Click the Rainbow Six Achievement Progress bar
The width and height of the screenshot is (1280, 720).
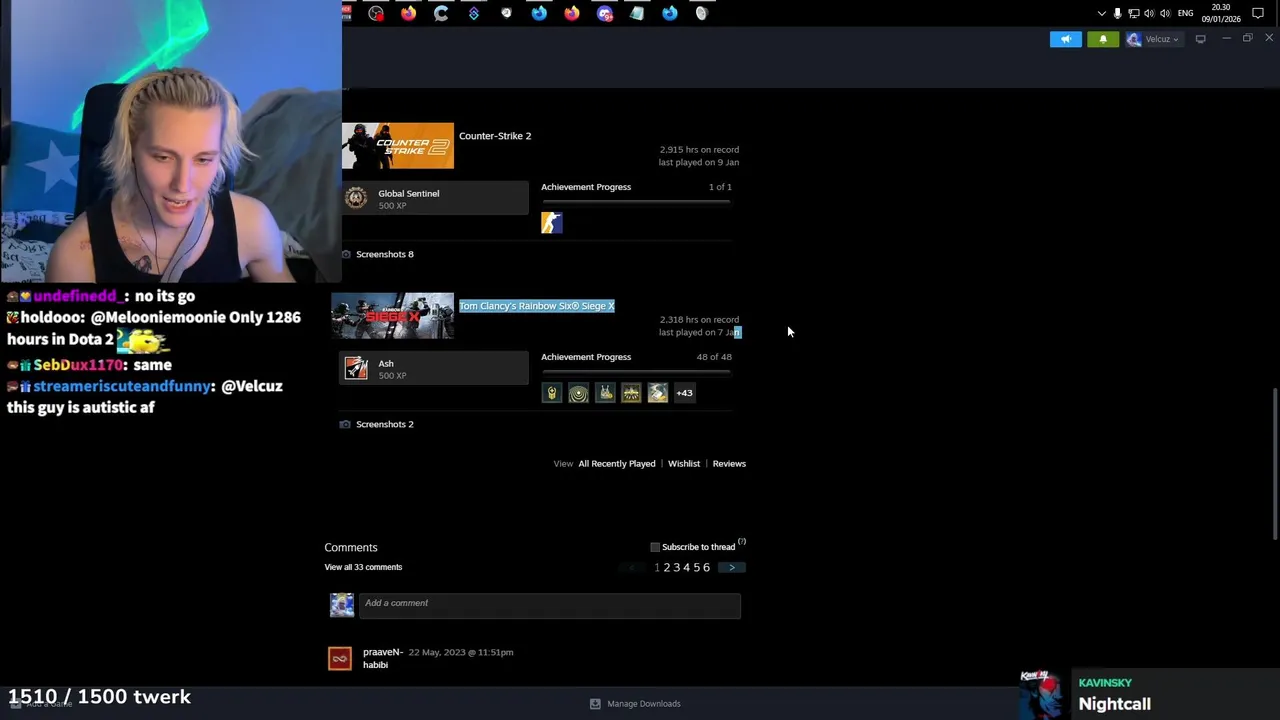[x=636, y=372]
